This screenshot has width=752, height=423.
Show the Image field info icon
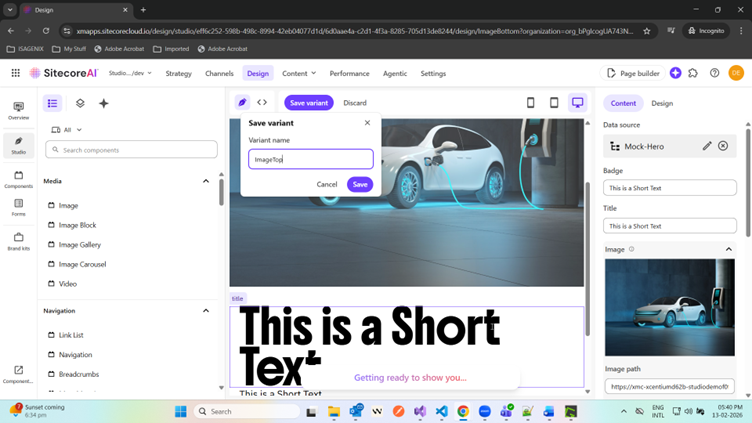pyautogui.click(x=632, y=249)
